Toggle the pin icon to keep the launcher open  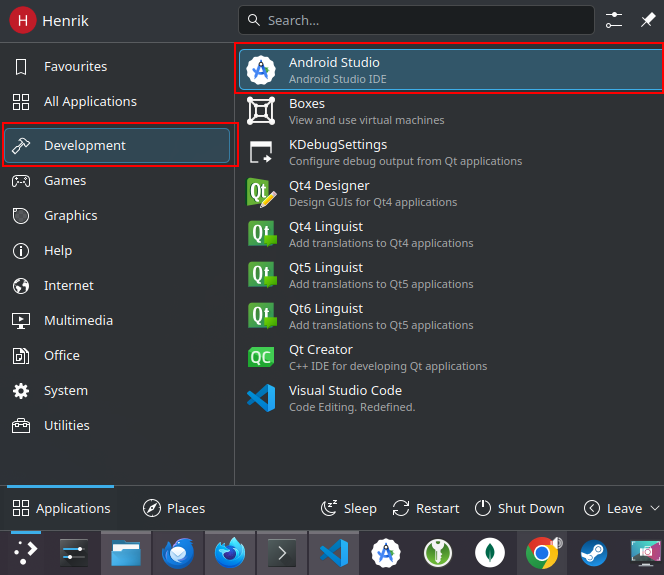[x=648, y=20]
